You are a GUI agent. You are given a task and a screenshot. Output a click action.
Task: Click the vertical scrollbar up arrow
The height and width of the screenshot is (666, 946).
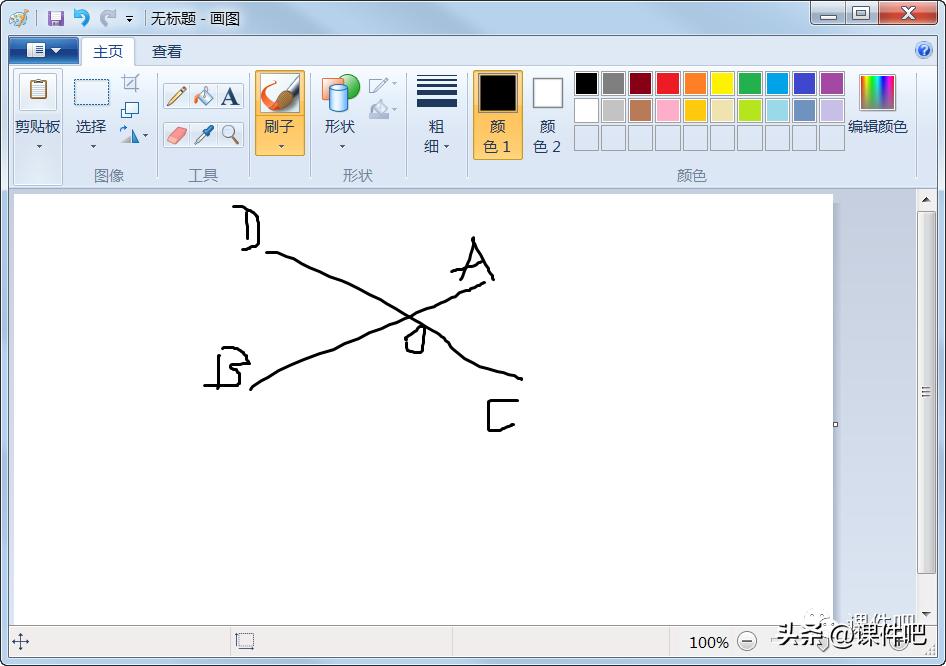pos(926,200)
